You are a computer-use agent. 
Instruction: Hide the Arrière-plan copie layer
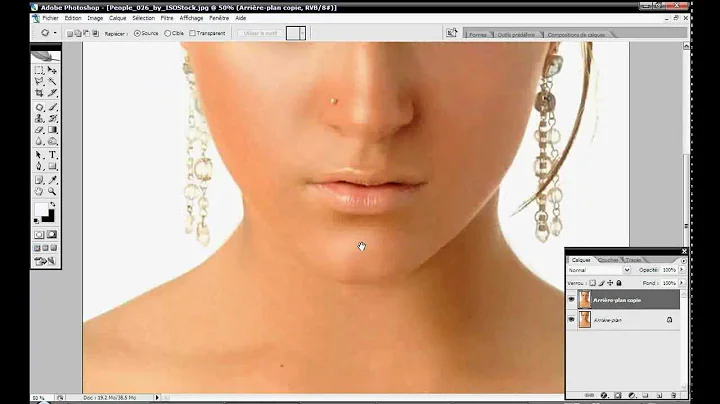point(571,300)
